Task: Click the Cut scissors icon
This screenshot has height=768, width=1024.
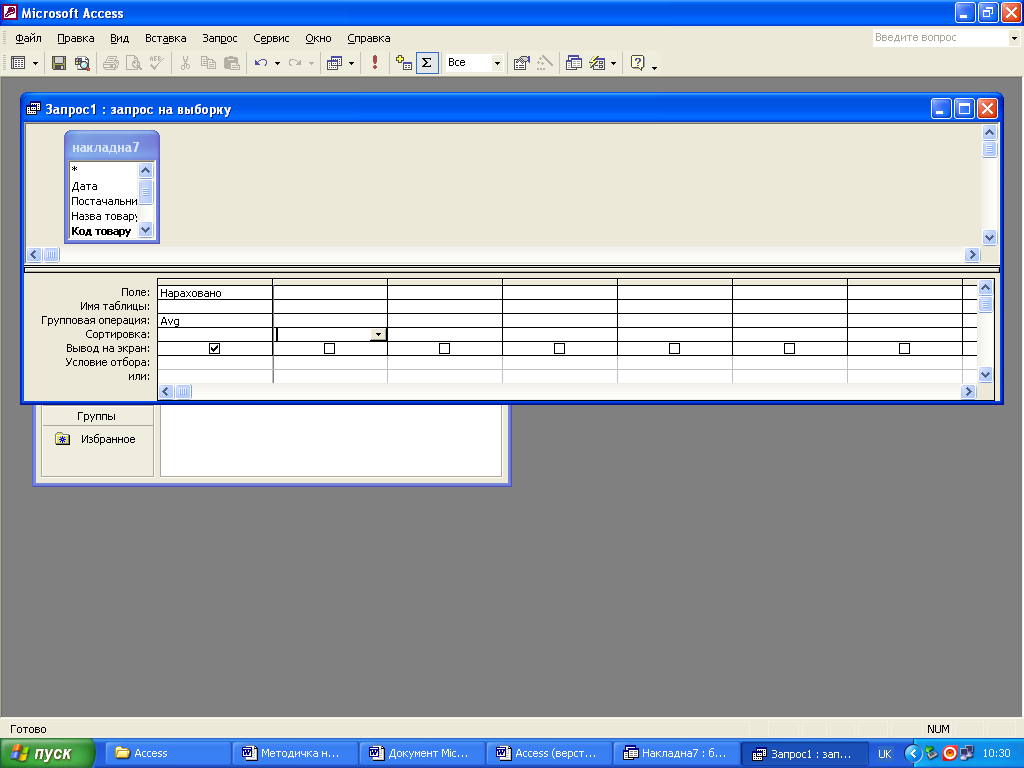Action: [185, 63]
